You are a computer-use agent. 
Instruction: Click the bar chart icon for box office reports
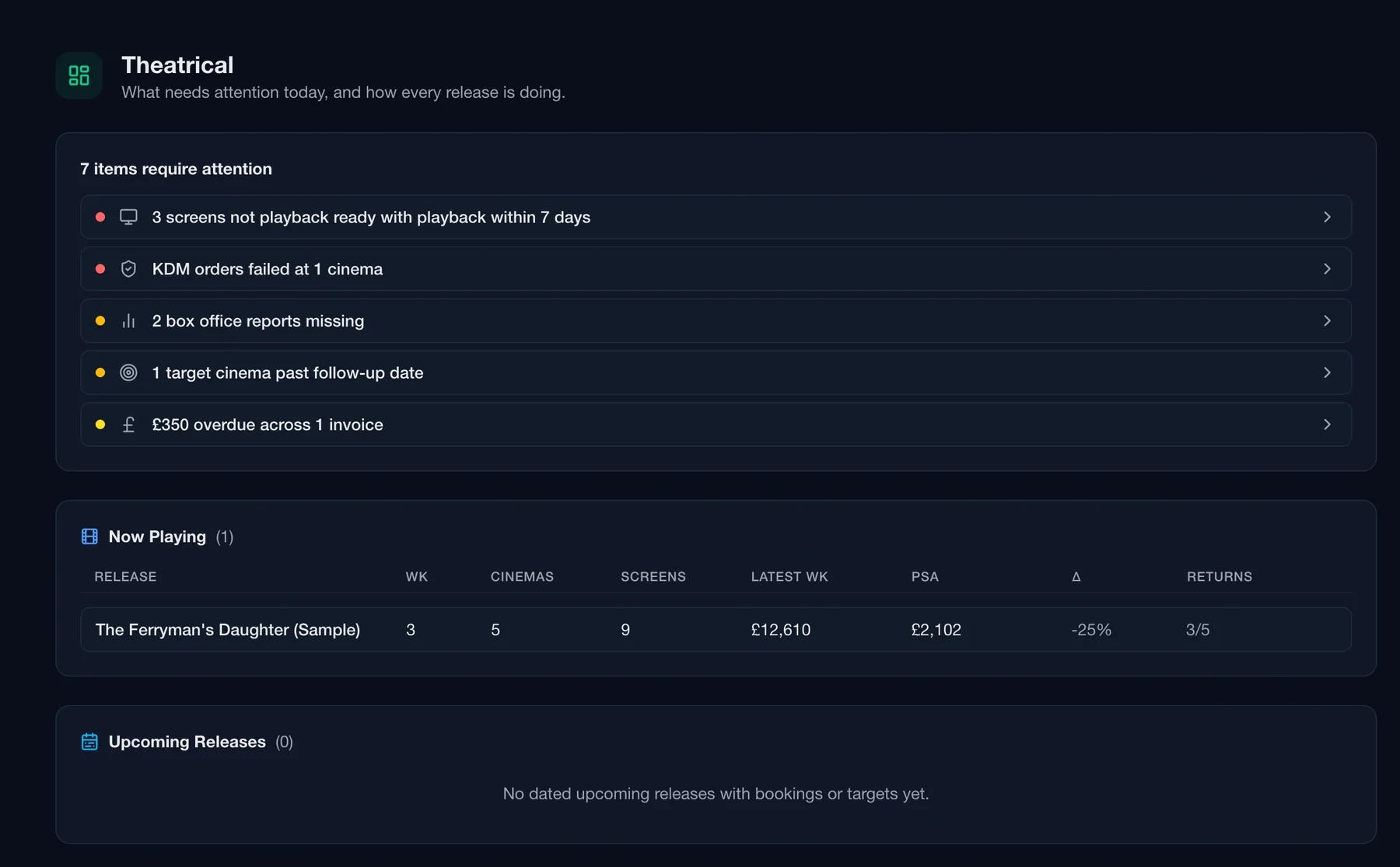coord(128,320)
